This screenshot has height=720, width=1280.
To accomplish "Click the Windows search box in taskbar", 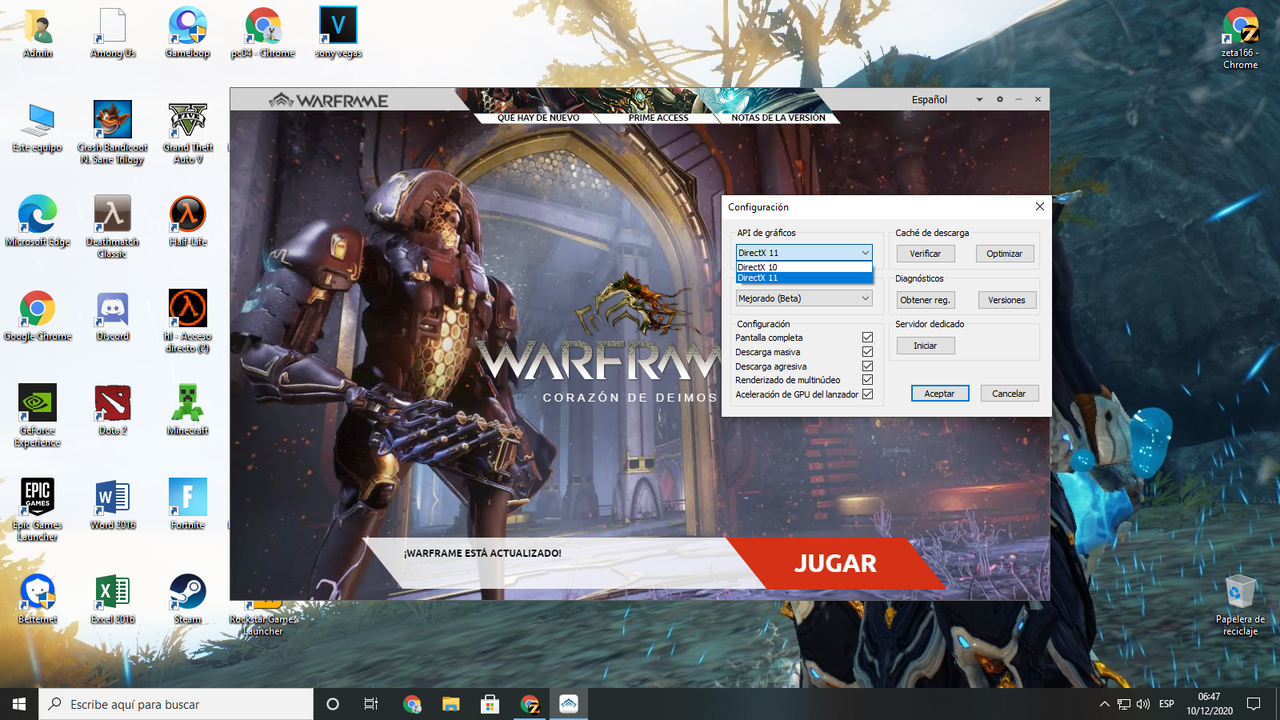I will tap(175, 704).
